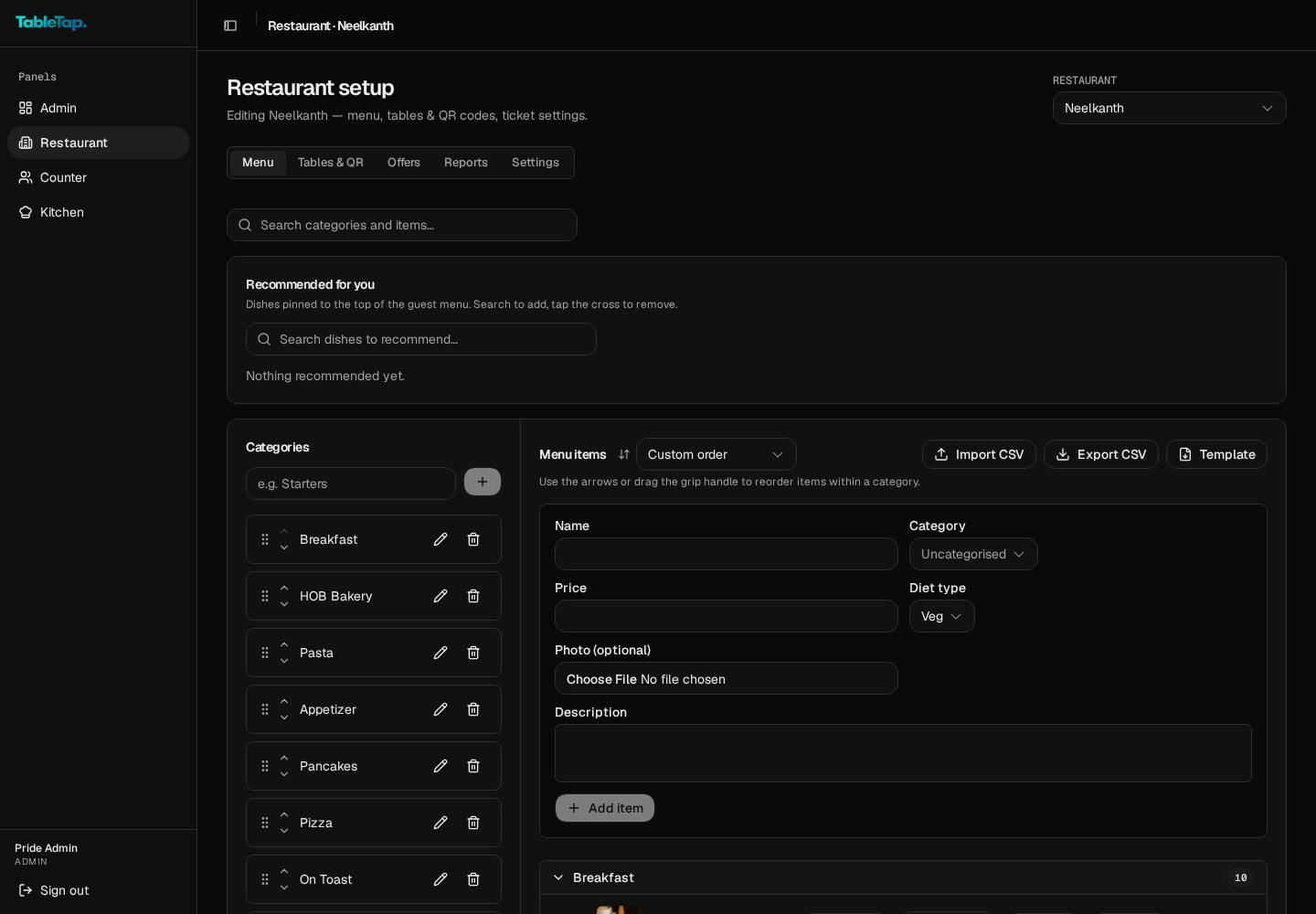Open the Custom order sort dropdown
Image resolution: width=1316 pixels, height=914 pixels.
click(x=716, y=454)
